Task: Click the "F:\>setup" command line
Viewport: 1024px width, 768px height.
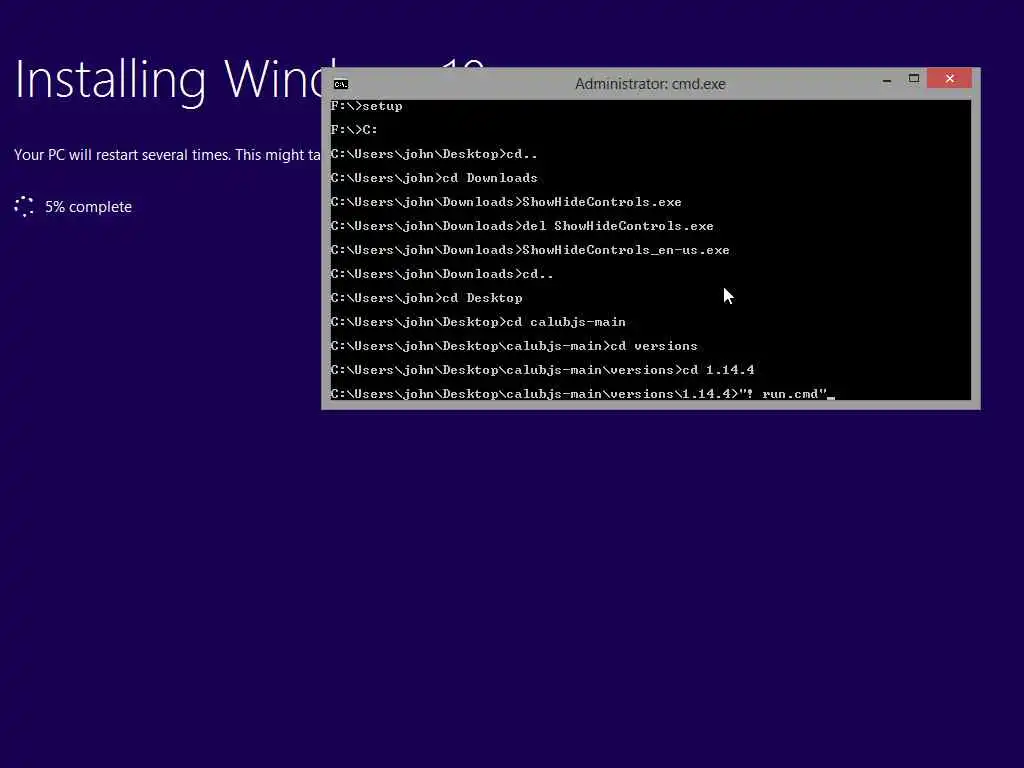Action: (366, 106)
